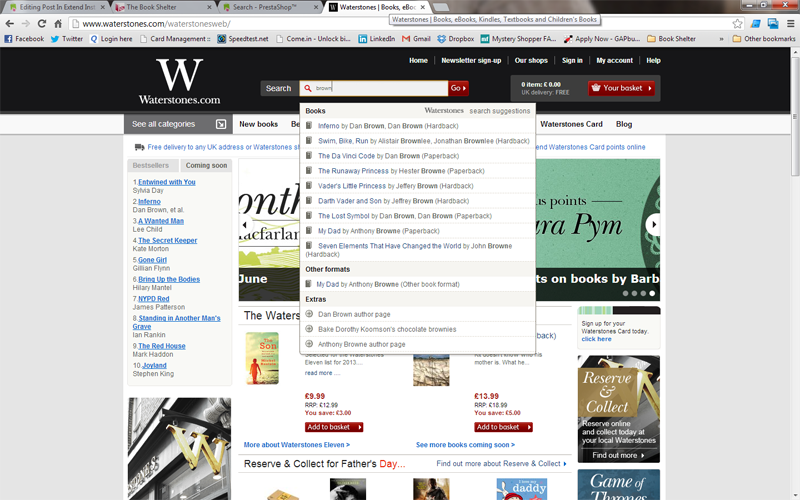800x500 pixels.
Task: Open the Bestsellers tab
Action: pyautogui.click(x=151, y=165)
